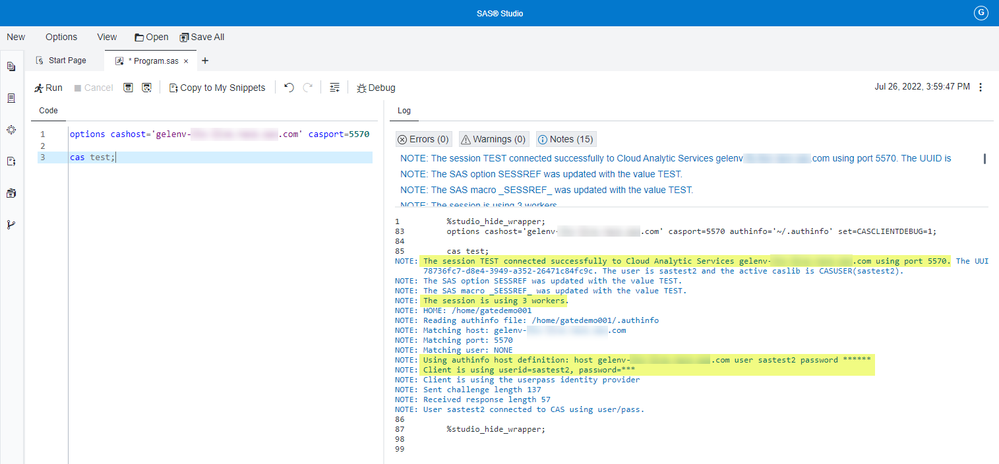Switch to the Start Page tab
The image size is (999, 464).
[x=61, y=61]
